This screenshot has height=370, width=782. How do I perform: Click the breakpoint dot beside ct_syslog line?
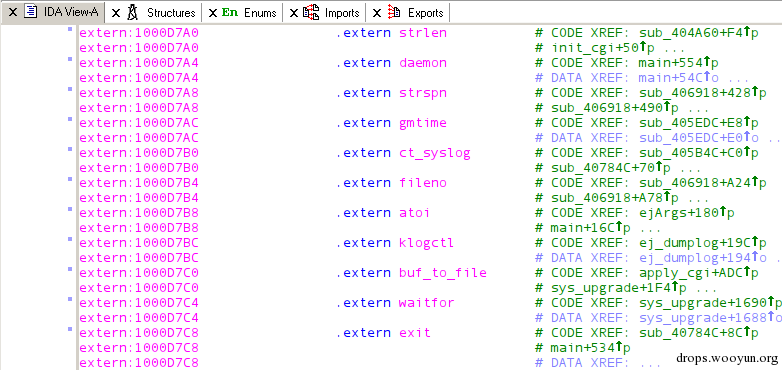click(x=70, y=149)
